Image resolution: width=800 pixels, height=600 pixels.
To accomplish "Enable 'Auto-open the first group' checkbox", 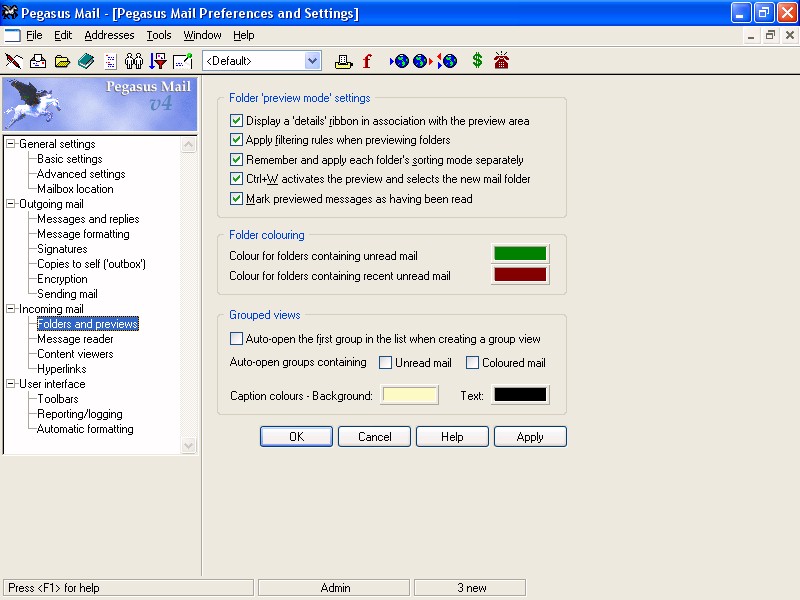I will point(236,339).
